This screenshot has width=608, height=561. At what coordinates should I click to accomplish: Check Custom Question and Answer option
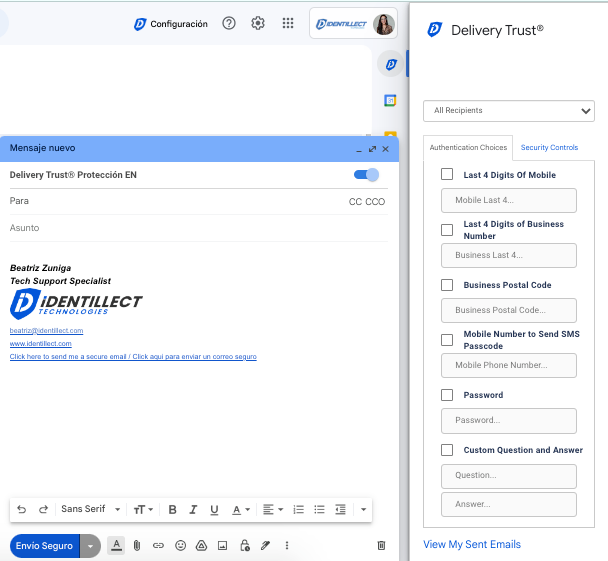pos(447,450)
